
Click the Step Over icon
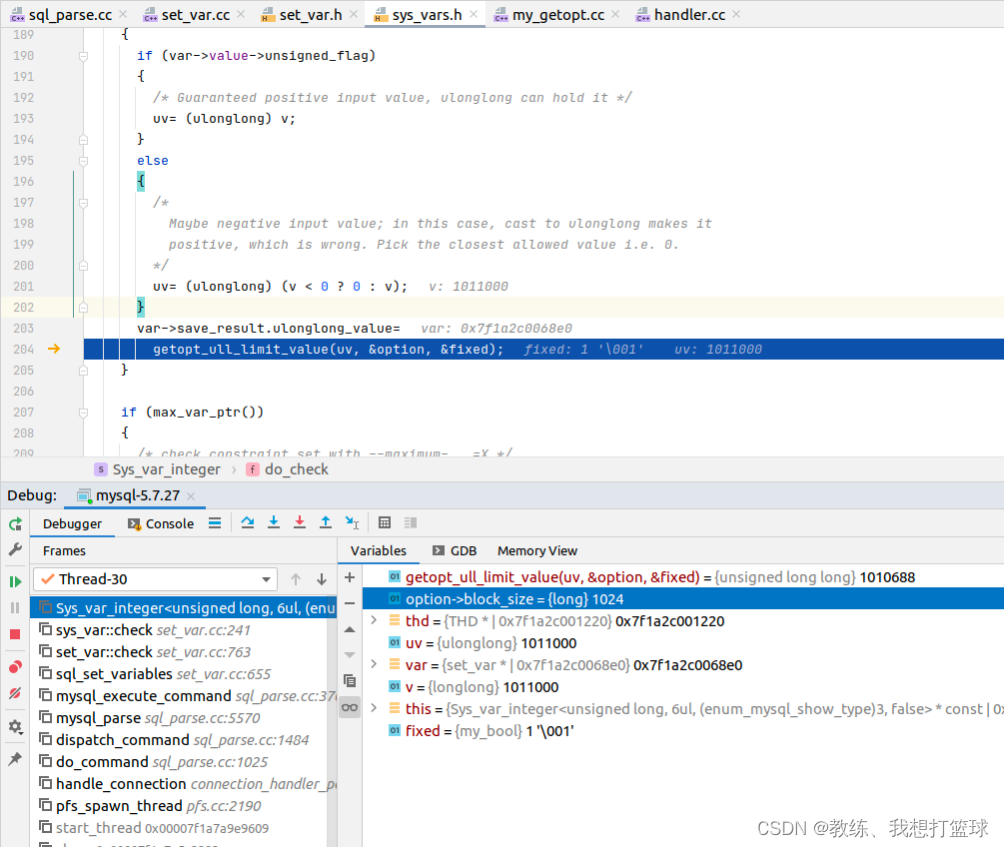point(248,524)
